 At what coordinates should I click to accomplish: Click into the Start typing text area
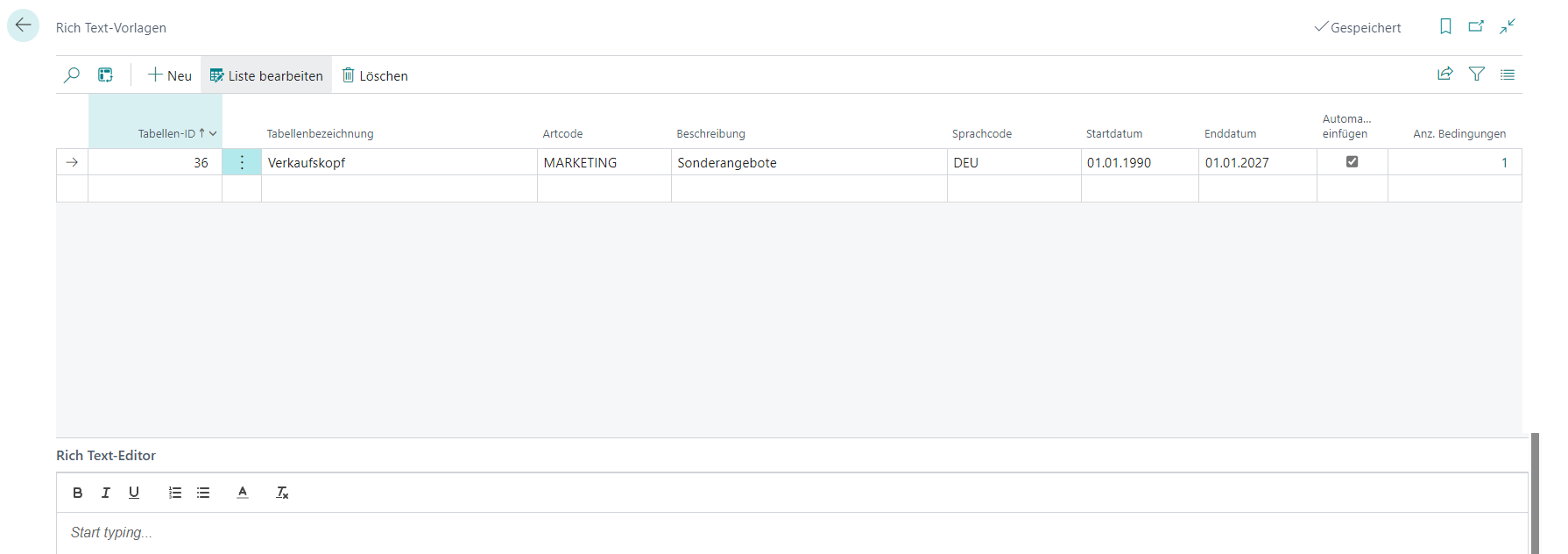click(x=792, y=533)
